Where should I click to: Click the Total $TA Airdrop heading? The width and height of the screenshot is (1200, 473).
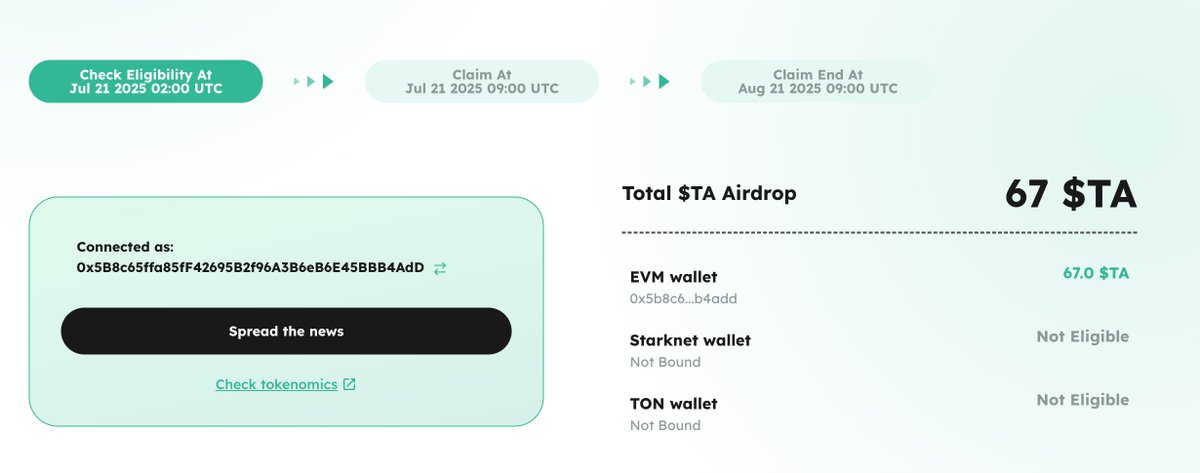pyautogui.click(x=709, y=193)
